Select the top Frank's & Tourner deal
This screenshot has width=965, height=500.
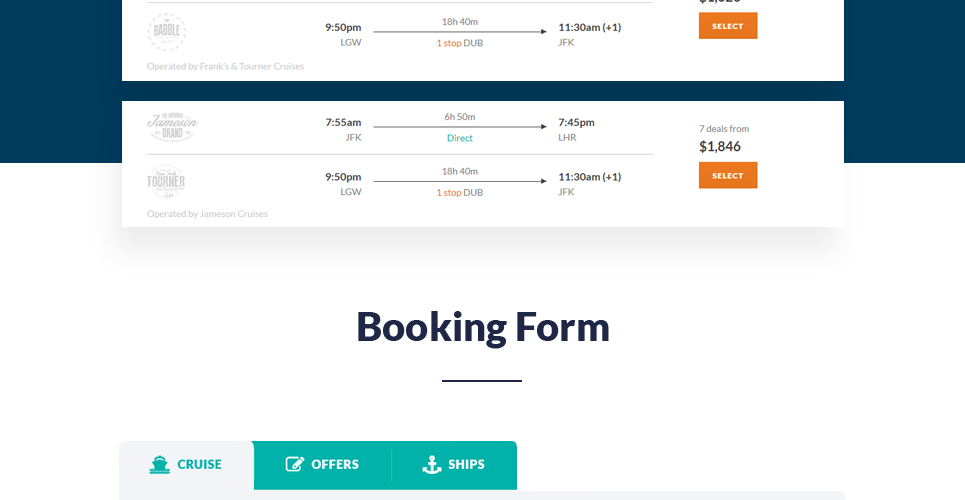point(728,26)
